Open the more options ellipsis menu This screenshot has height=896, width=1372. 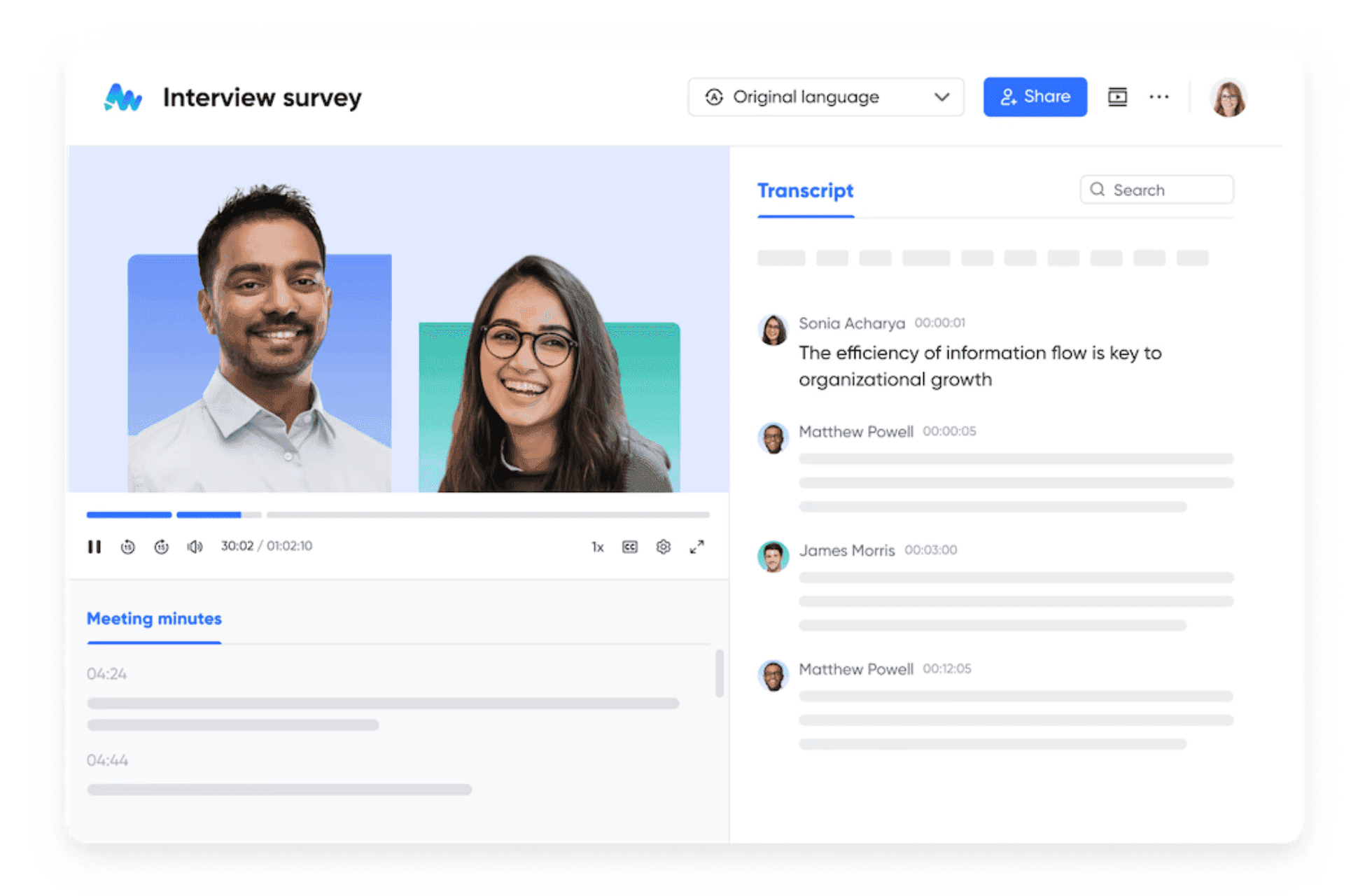click(1159, 97)
